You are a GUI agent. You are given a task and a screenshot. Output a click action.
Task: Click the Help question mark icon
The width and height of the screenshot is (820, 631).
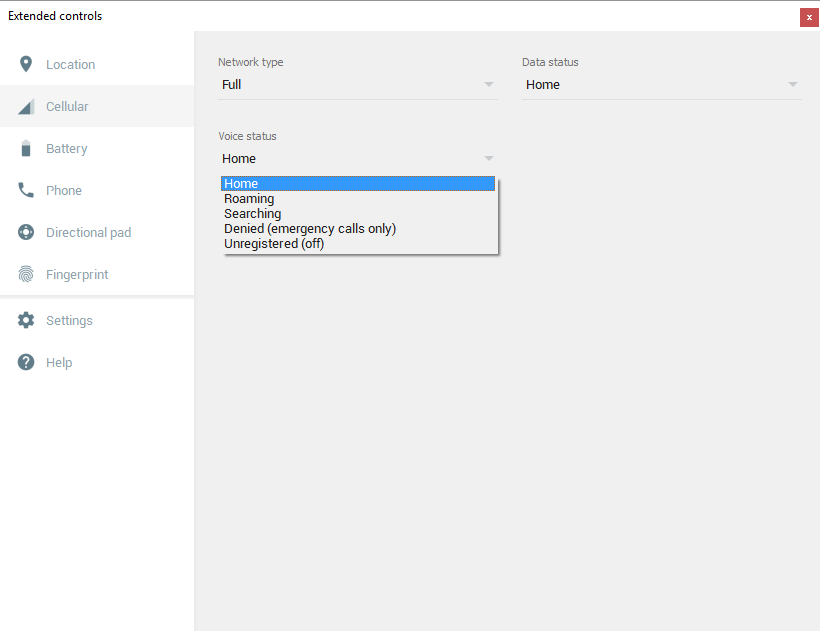click(26, 362)
